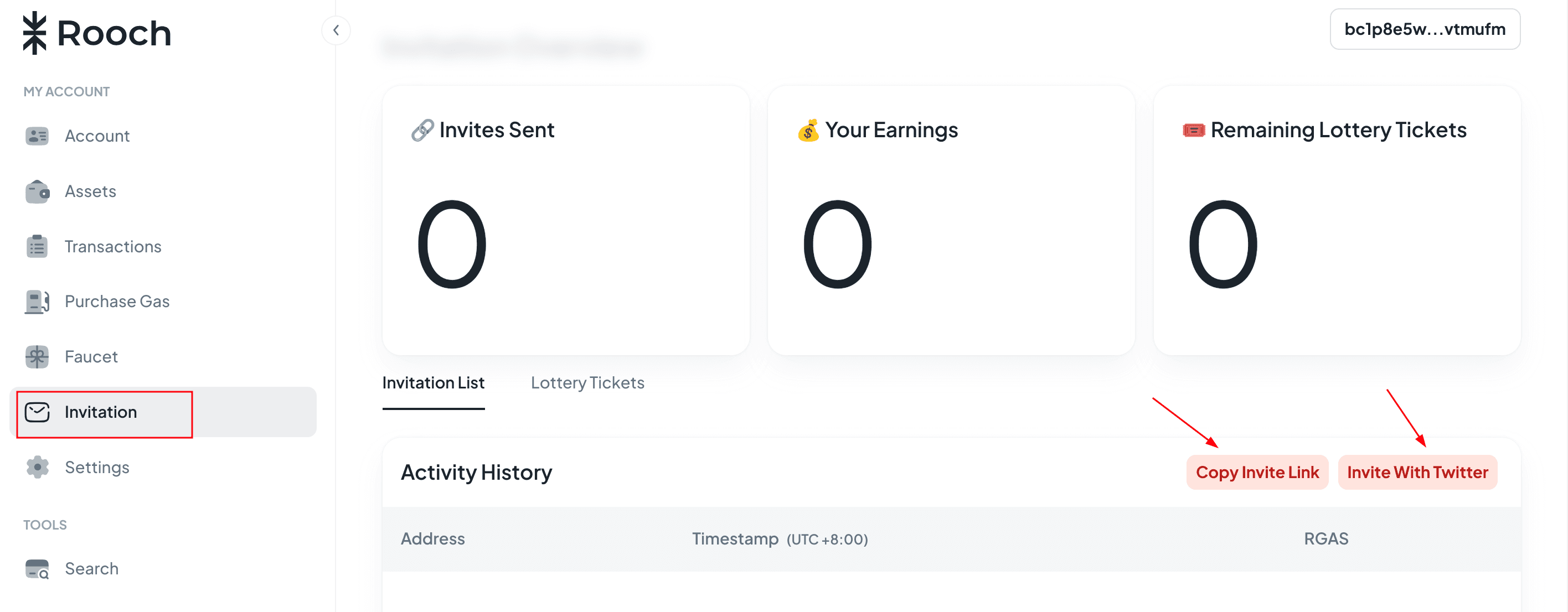The height and width of the screenshot is (612, 1568).
Task: Click the Your Earnings card
Action: 951,220
